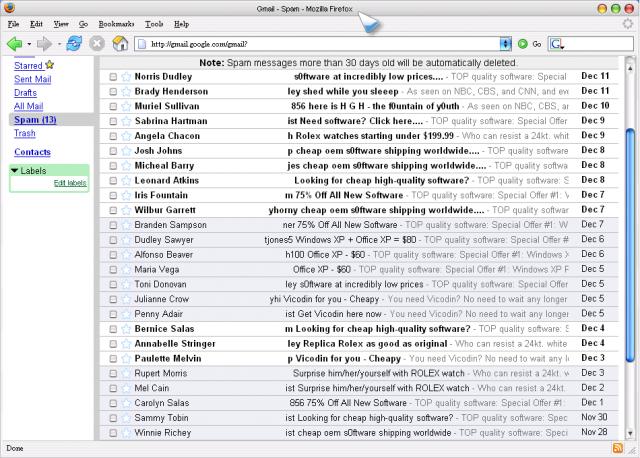Star the Bernice Salas message
640x458 pixels.
[x=126, y=329]
